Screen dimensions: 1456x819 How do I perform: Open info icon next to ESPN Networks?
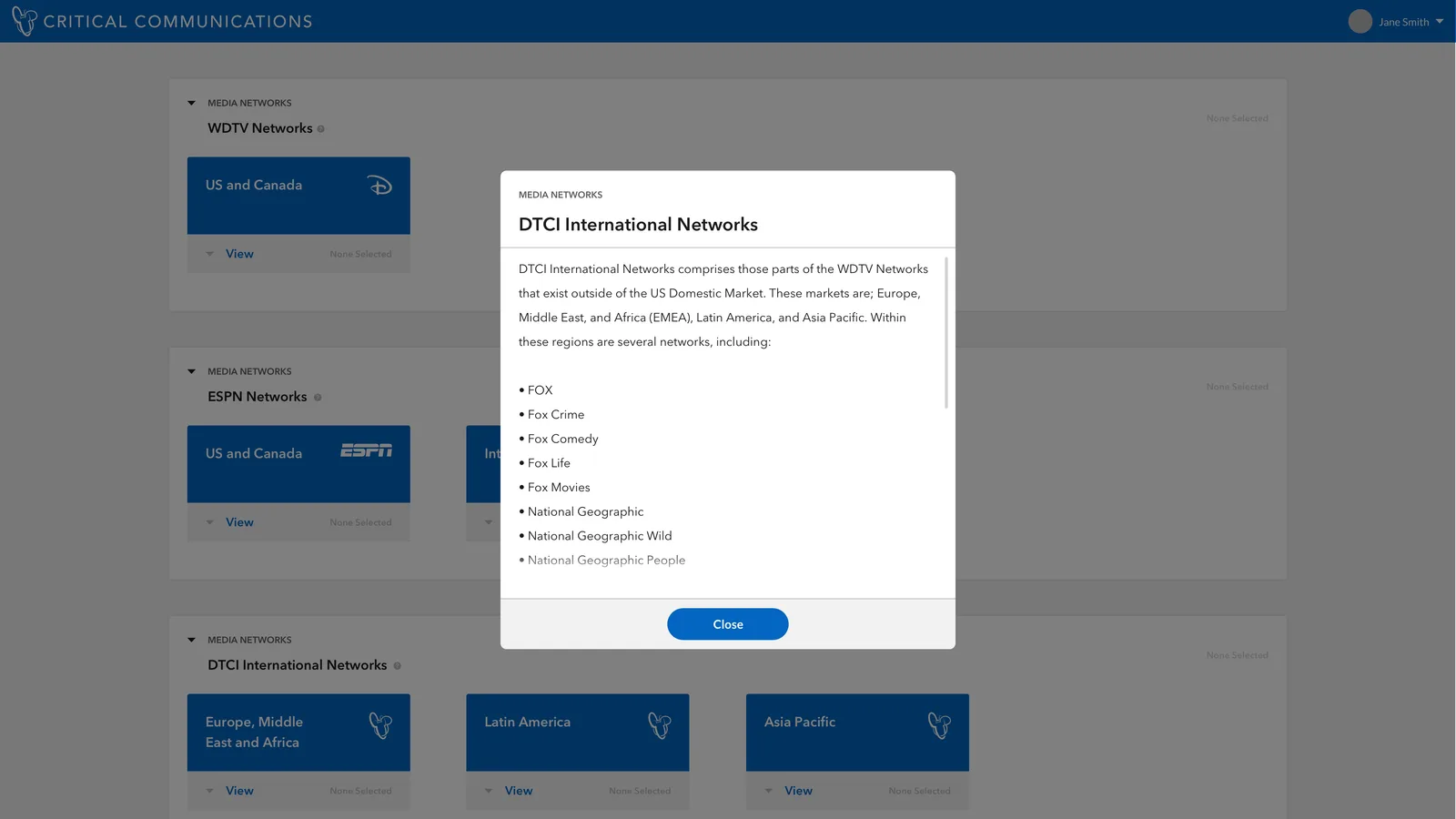[x=318, y=398]
